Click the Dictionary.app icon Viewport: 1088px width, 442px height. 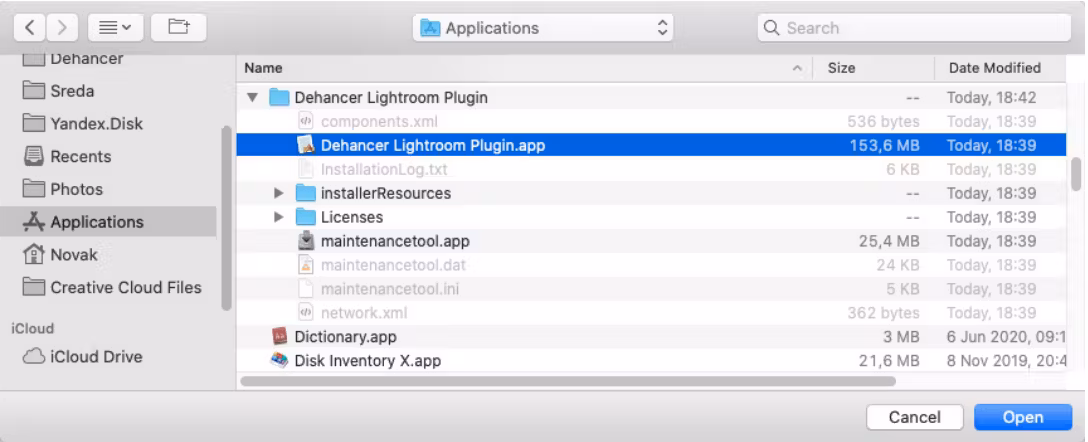click(x=279, y=337)
